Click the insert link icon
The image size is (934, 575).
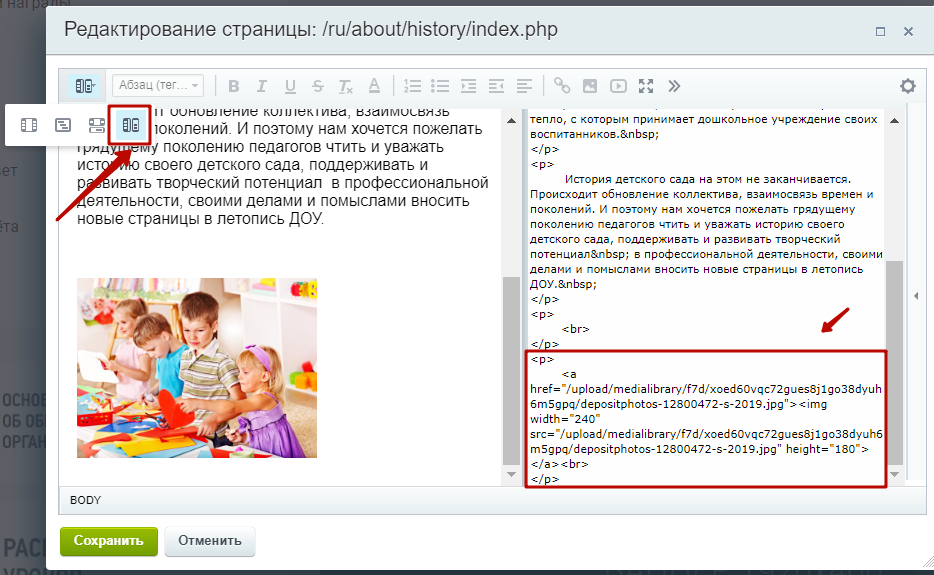(x=562, y=86)
